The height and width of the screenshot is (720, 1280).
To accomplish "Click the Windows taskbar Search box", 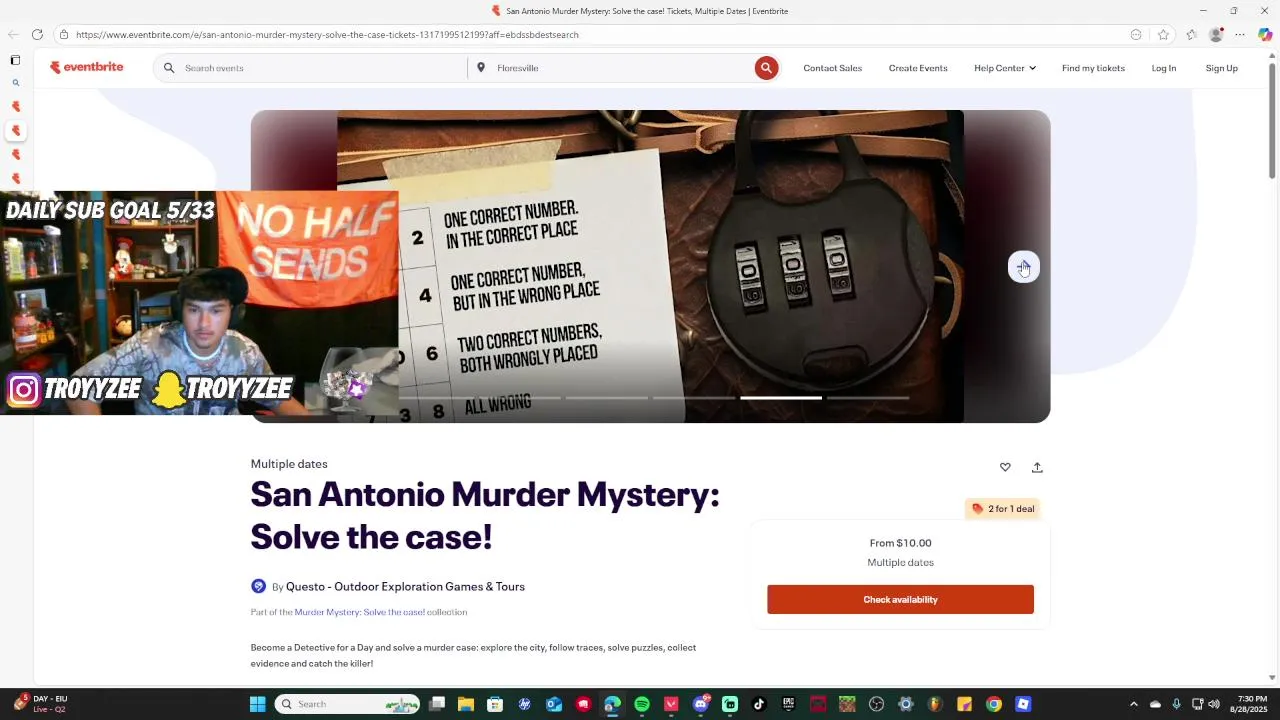I will click(x=347, y=704).
